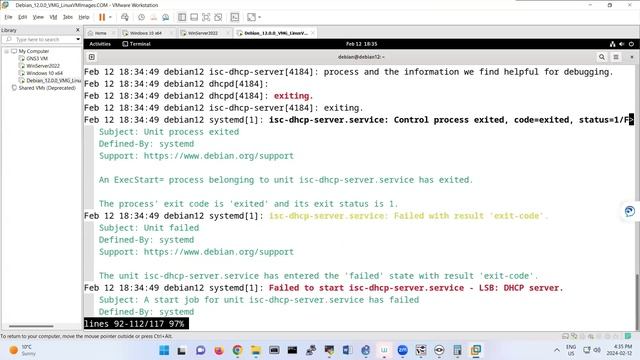This screenshot has width=640, height=360.
Task: Open the power options dropdown arrow beside pause
Action: 110,17
